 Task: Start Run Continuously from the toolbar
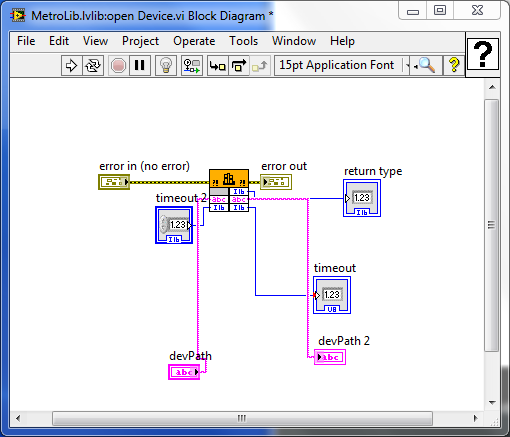[93, 65]
